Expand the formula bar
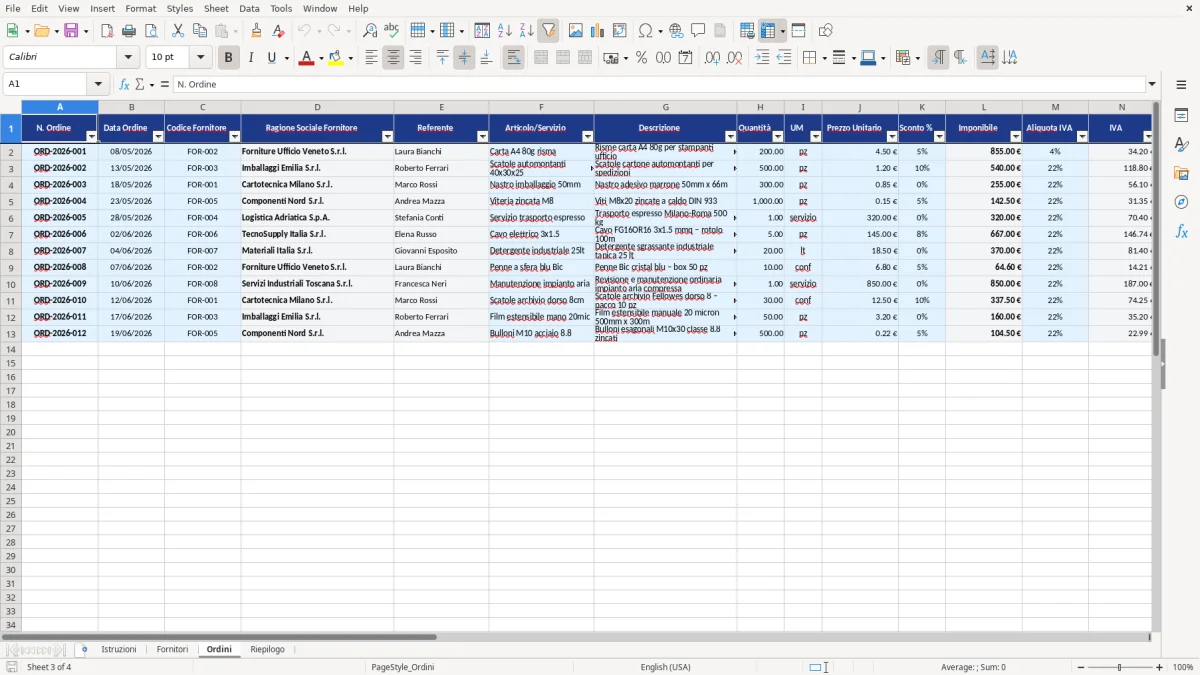This screenshot has height=675, width=1200. pyautogui.click(x=1152, y=84)
